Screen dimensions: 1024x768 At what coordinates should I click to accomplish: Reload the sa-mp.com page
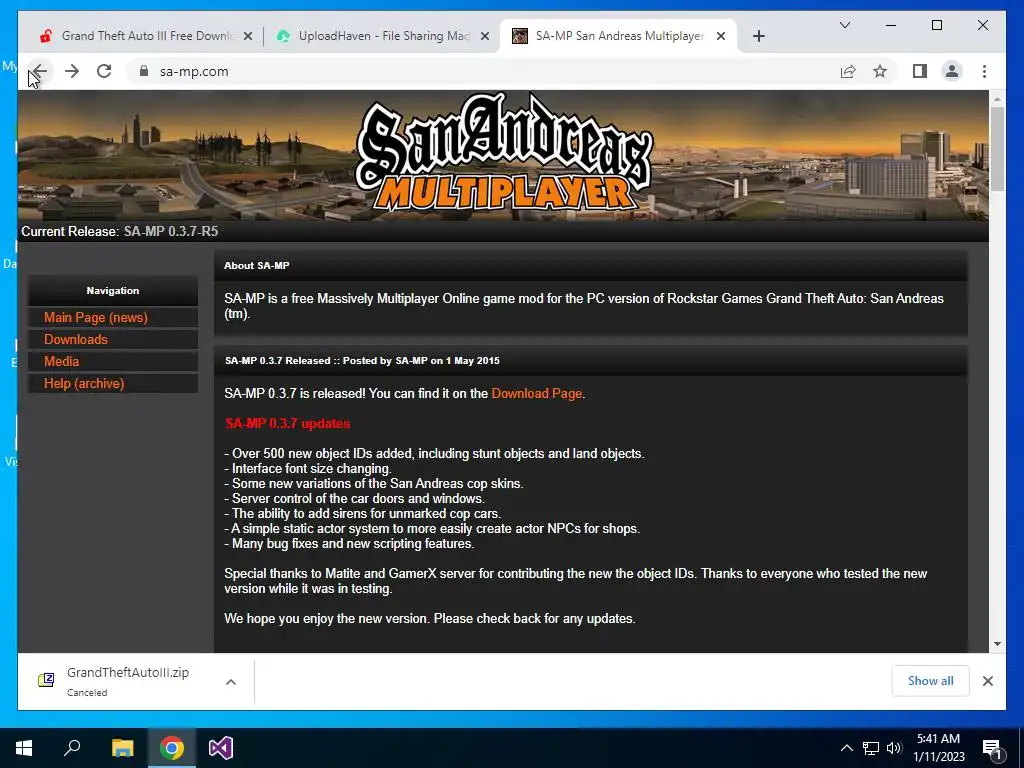point(104,71)
